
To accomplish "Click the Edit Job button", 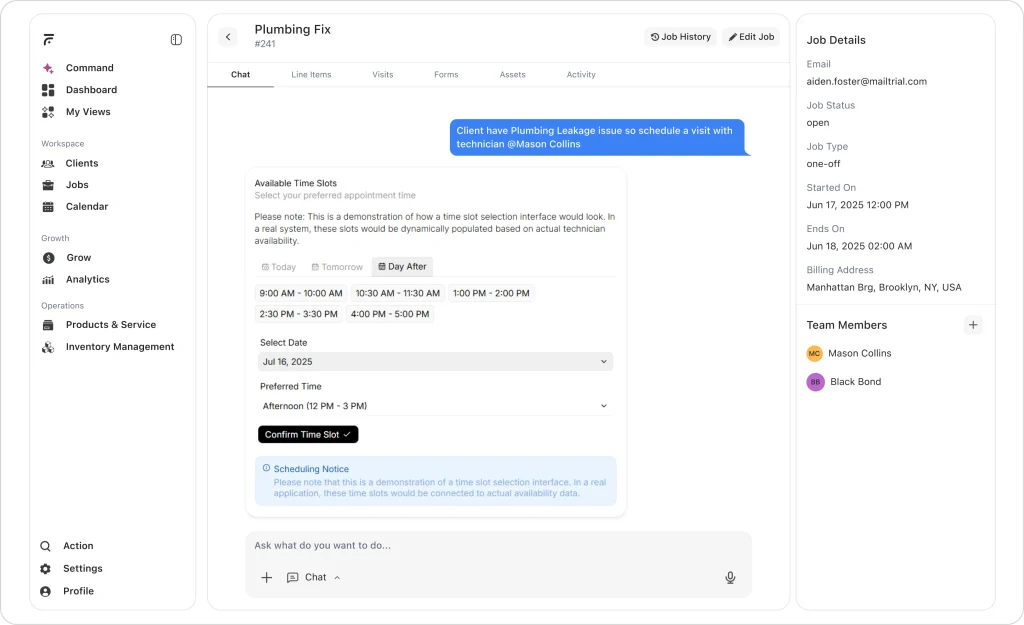I will (751, 36).
